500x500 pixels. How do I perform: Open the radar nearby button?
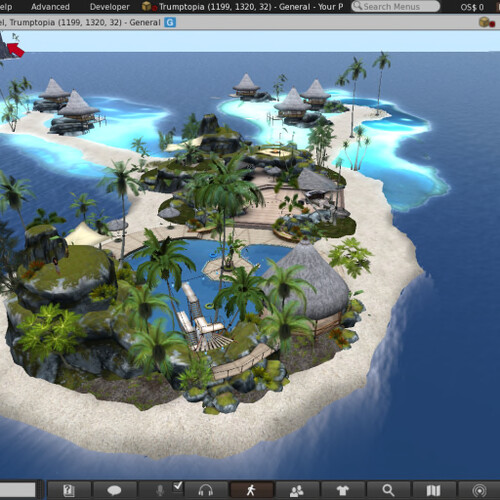[479, 491]
